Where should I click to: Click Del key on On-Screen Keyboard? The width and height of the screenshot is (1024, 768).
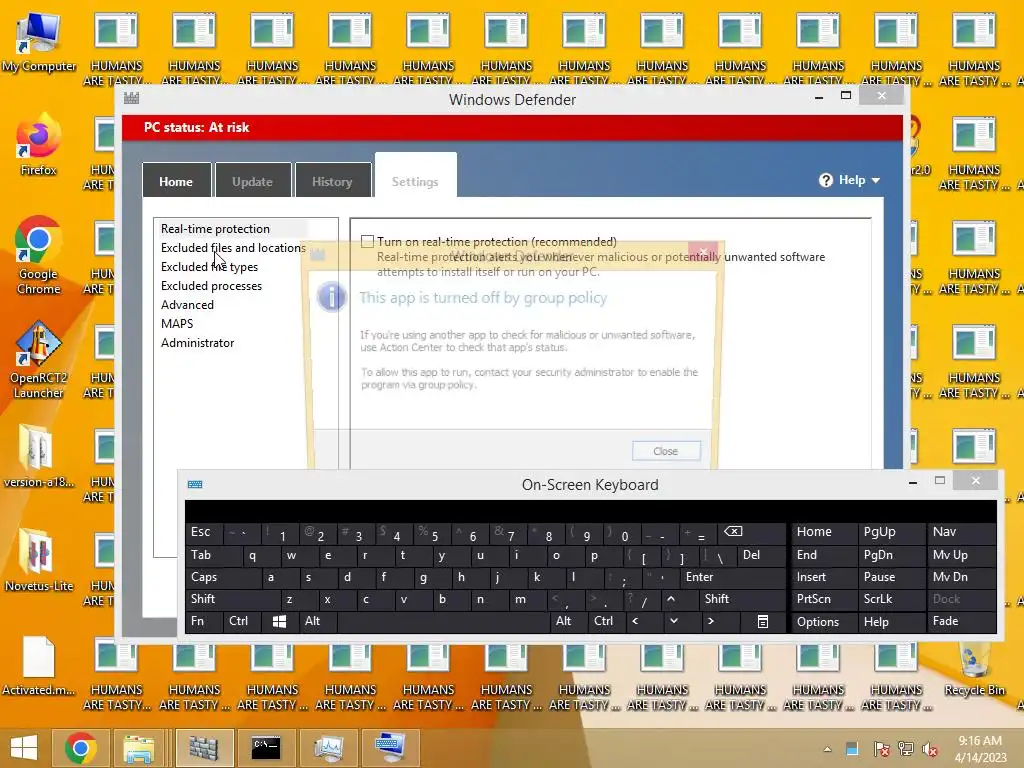(761, 555)
